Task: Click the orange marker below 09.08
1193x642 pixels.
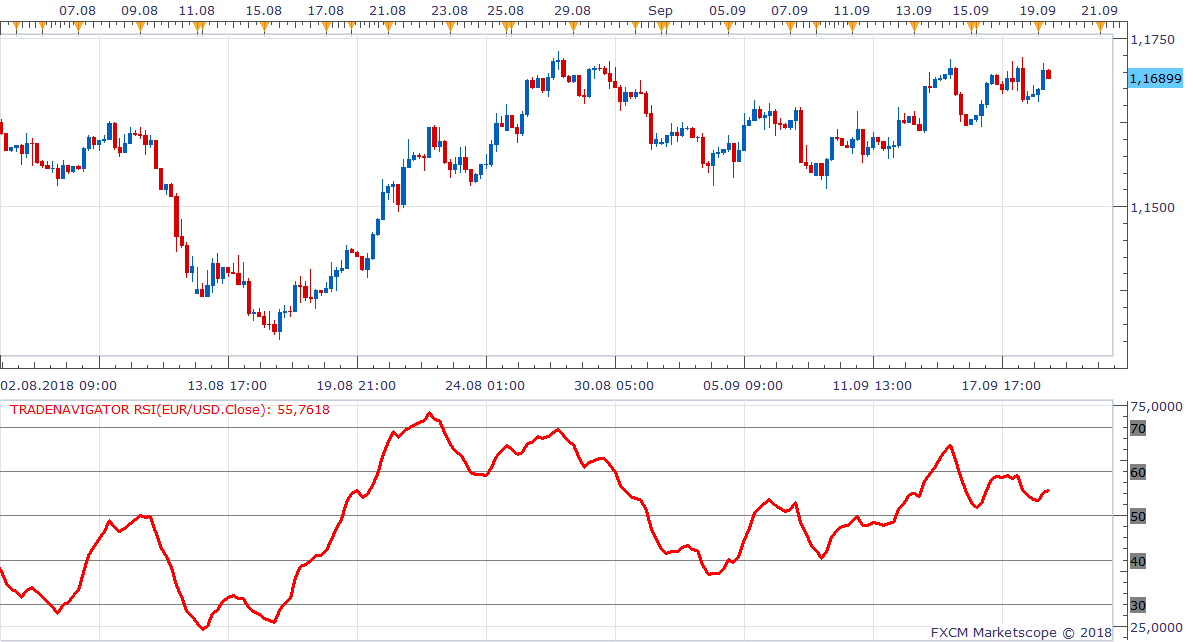Action: tap(140, 27)
